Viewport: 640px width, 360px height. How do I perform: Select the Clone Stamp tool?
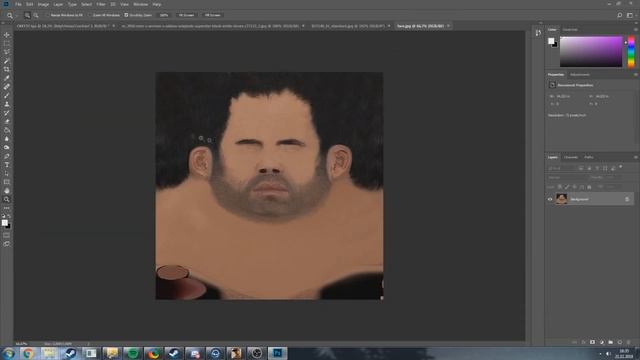pyautogui.click(x=7, y=104)
